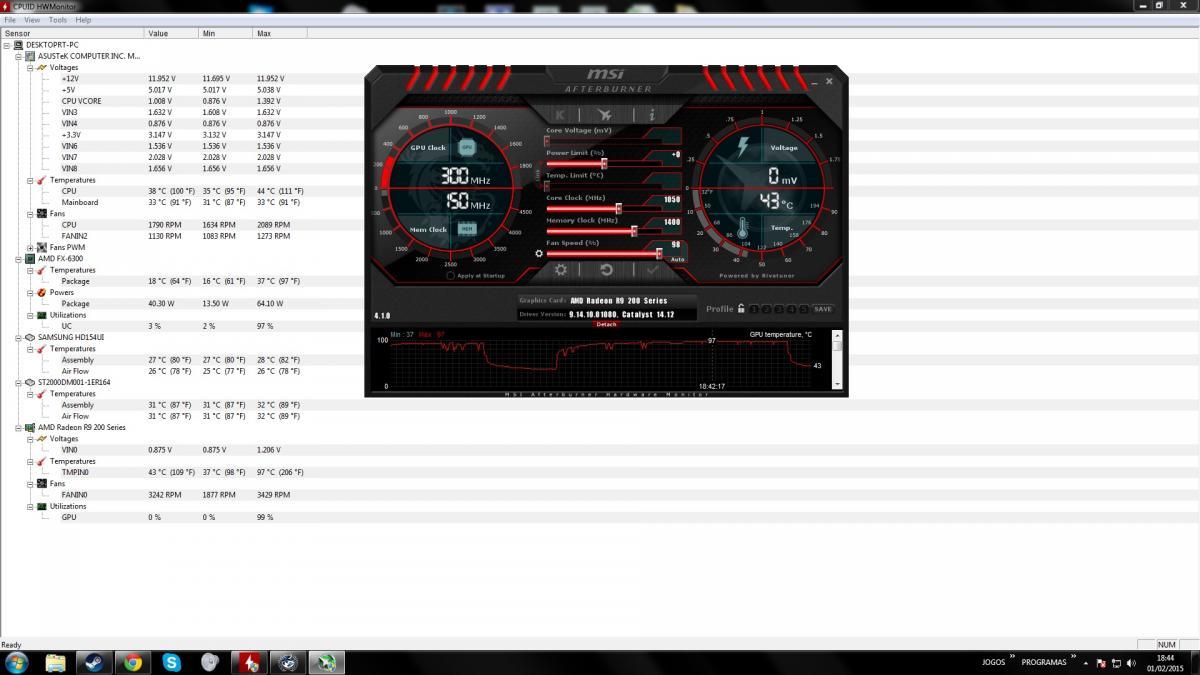
Task: Click the GPU chip icon in the clock gauge
Action: click(467, 147)
